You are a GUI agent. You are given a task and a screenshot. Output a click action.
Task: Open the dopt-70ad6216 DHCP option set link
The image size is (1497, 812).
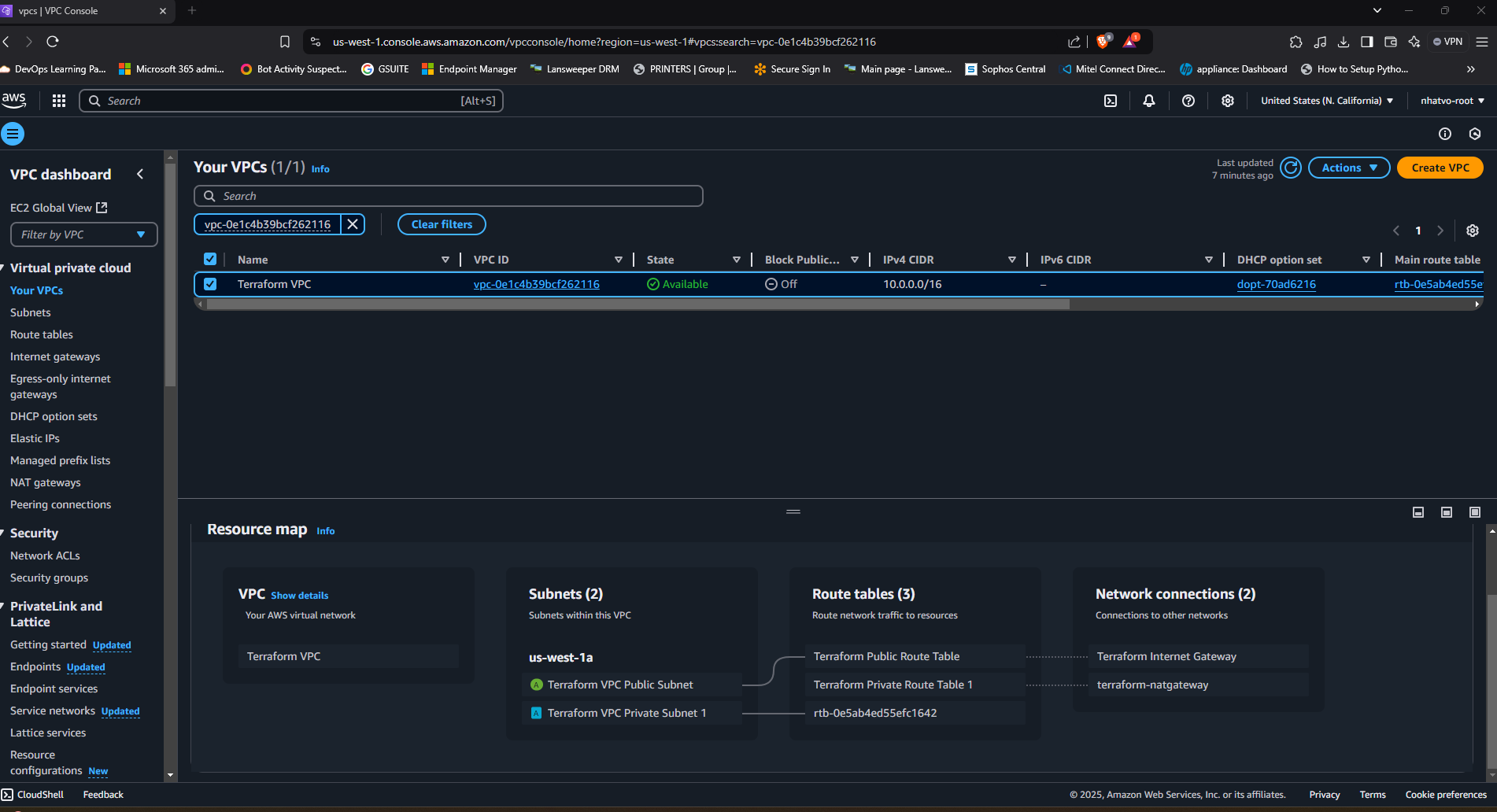(x=1276, y=284)
